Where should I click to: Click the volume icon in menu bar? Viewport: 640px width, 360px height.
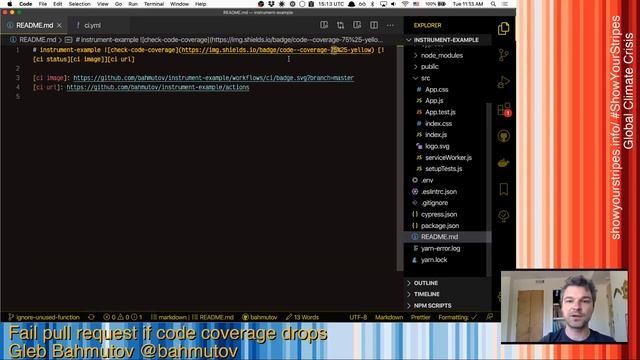tap(393, 4)
